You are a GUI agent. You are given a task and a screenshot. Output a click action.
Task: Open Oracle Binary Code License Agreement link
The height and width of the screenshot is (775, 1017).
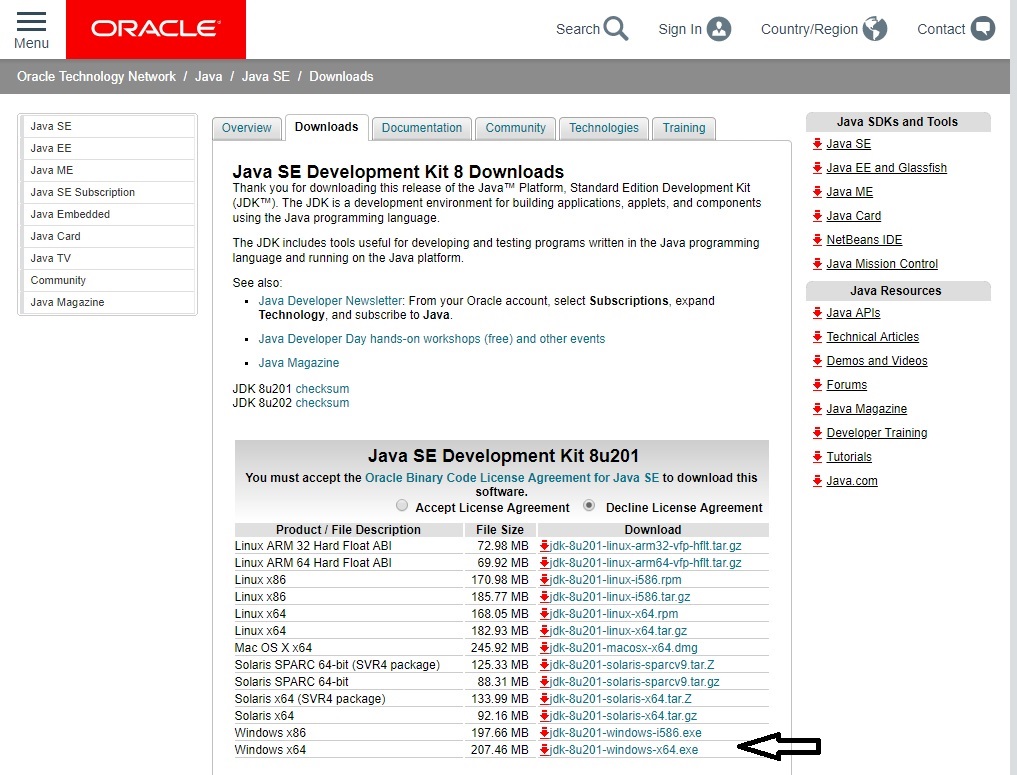click(512, 477)
